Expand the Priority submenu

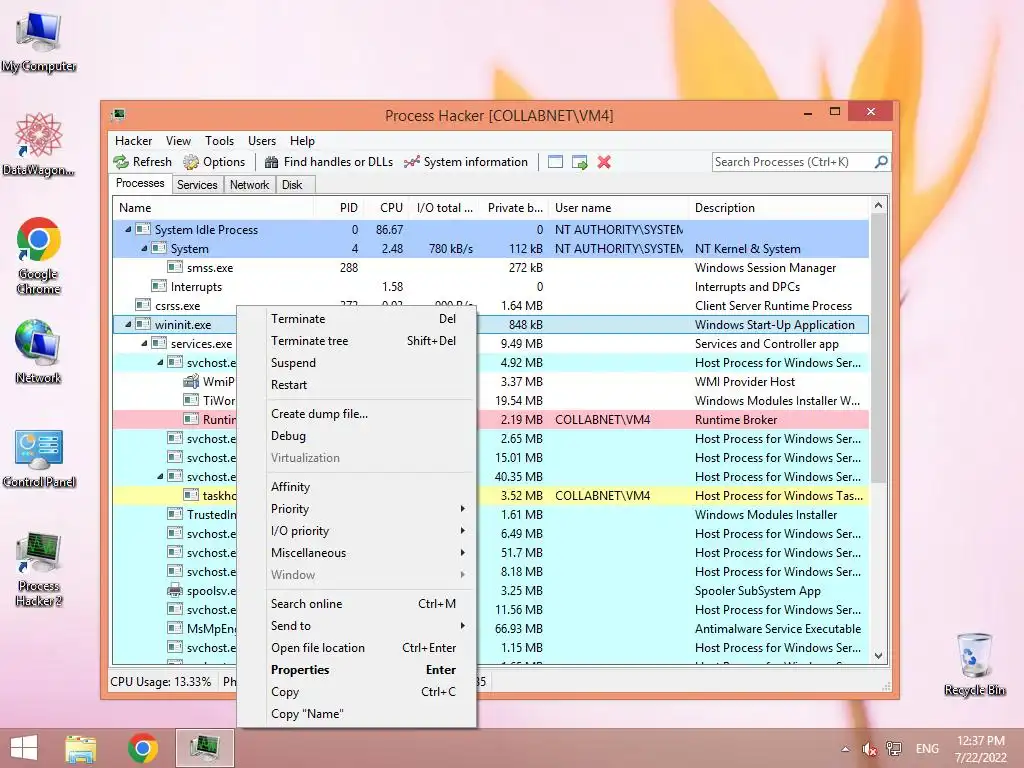click(357, 509)
